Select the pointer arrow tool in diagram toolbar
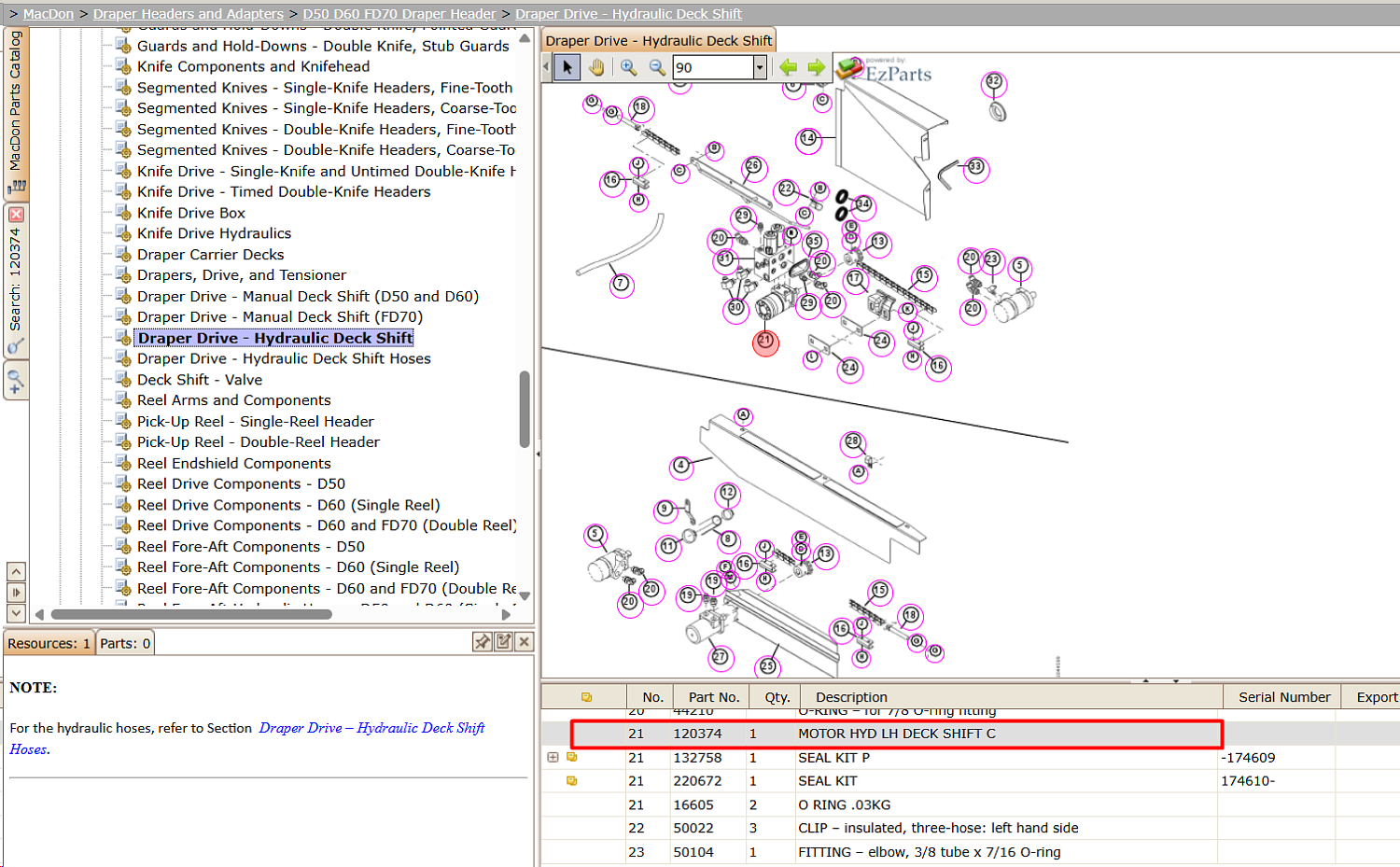Screen dimensions: 1400x867 pos(567,67)
